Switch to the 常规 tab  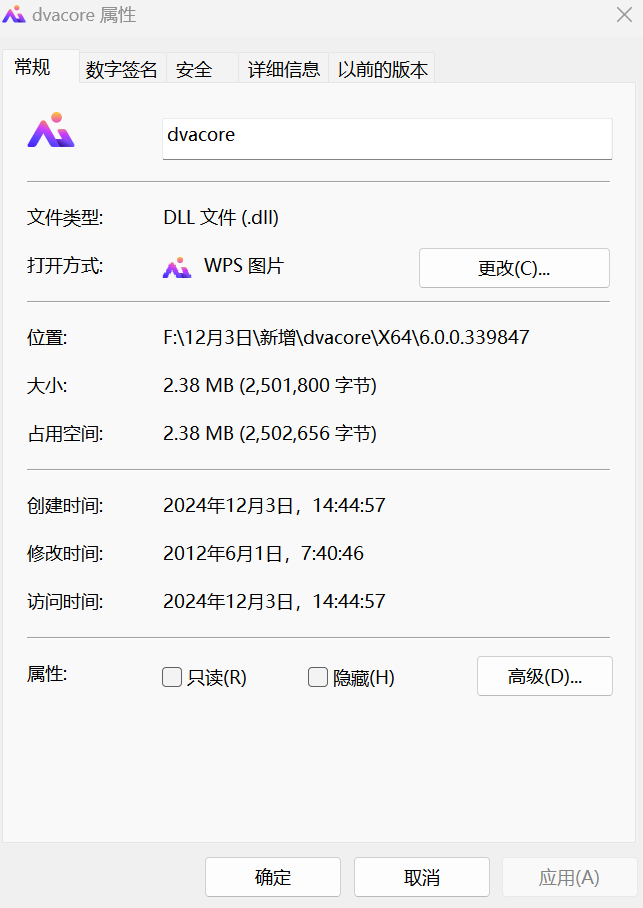pos(40,67)
